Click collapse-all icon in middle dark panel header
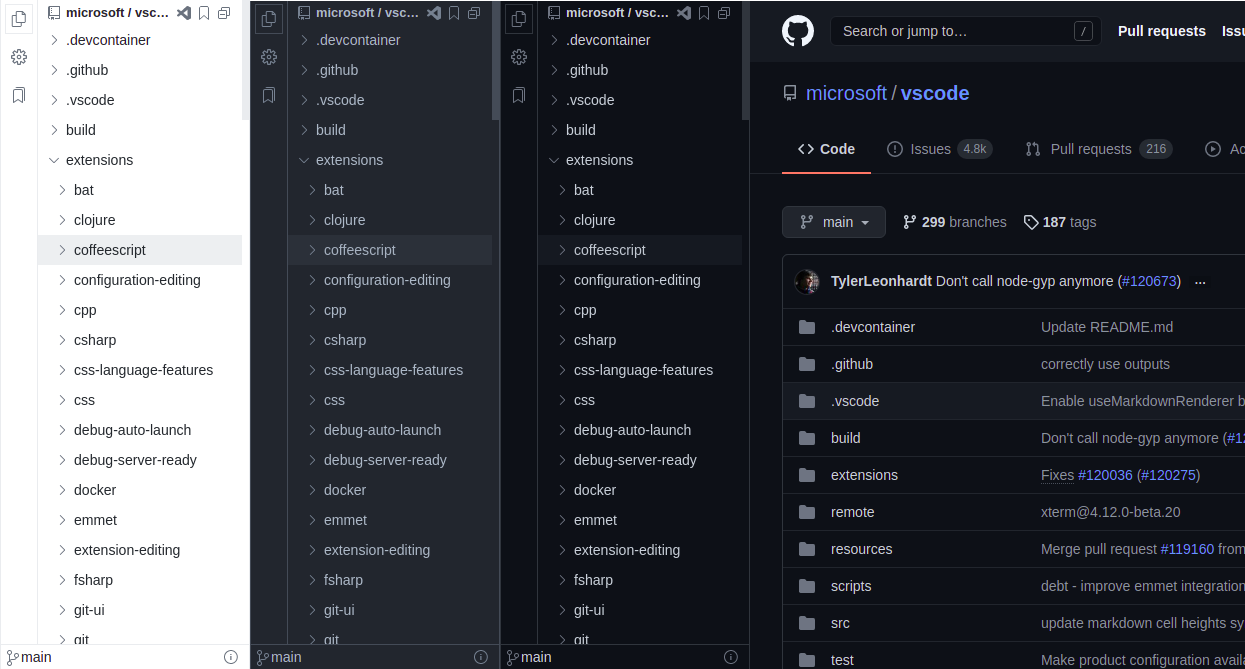The width and height of the screenshot is (1245, 669). click(x=474, y=13)
